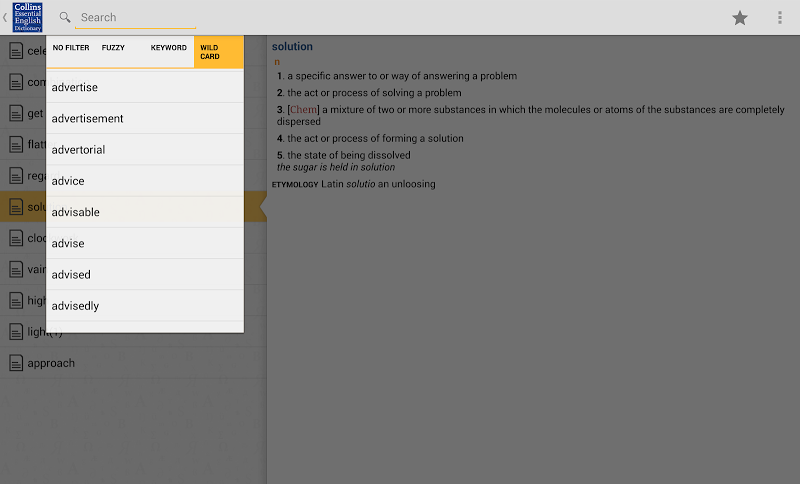Choose 'advice' from the suggestions
Image resolution: width=800 pixels, height=484 pixels.
(145, 181)
